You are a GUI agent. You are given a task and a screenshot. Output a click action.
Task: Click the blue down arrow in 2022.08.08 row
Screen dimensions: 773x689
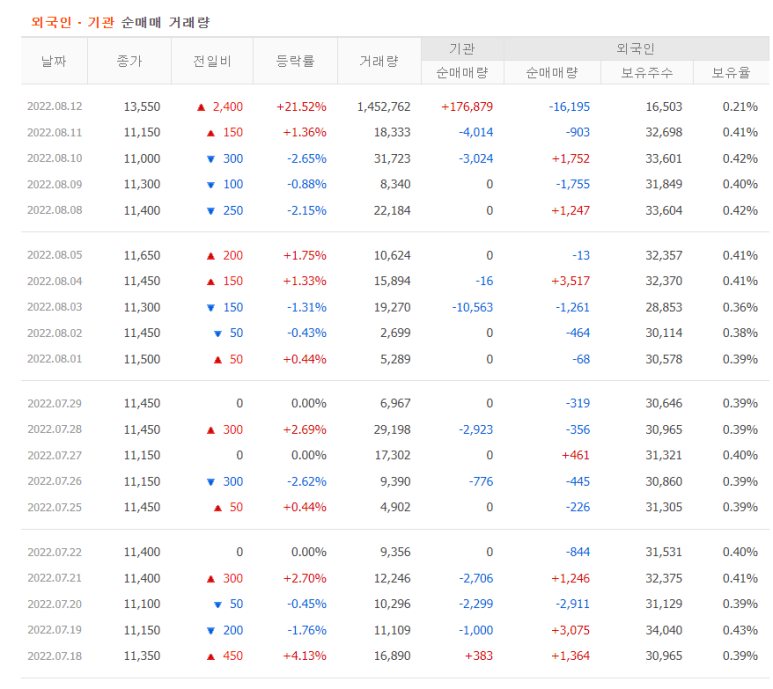pos(211,211)
